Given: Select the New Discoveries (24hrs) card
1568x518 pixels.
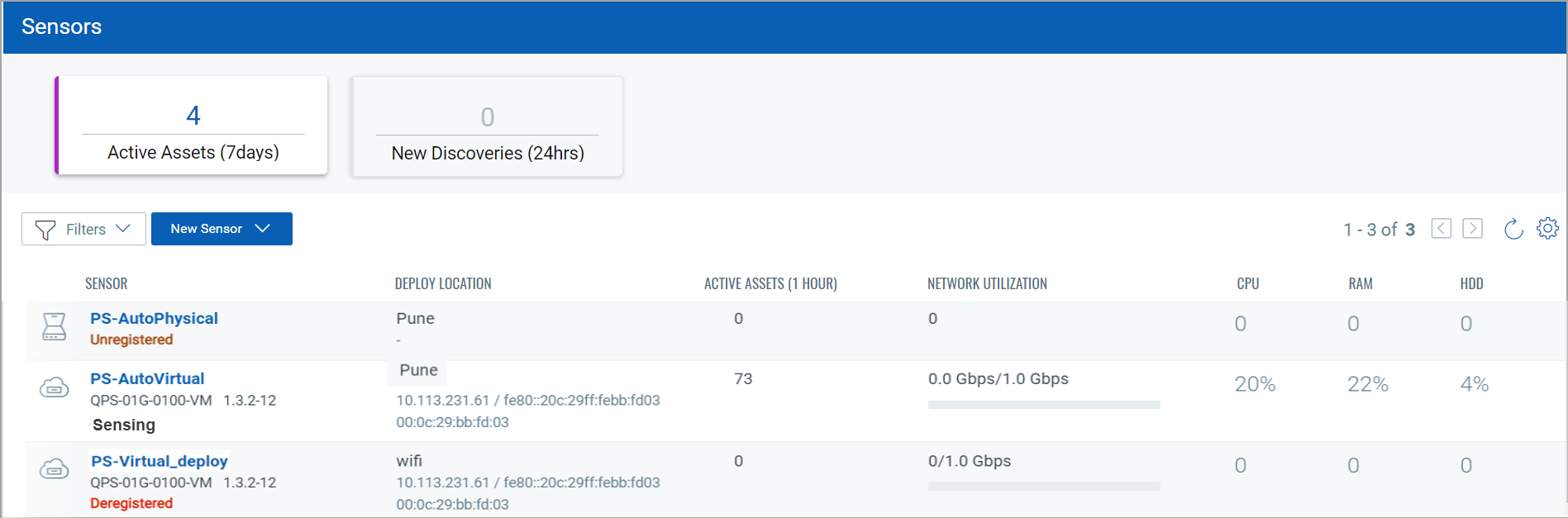Looking at the screenshot, I should [487, 126].
